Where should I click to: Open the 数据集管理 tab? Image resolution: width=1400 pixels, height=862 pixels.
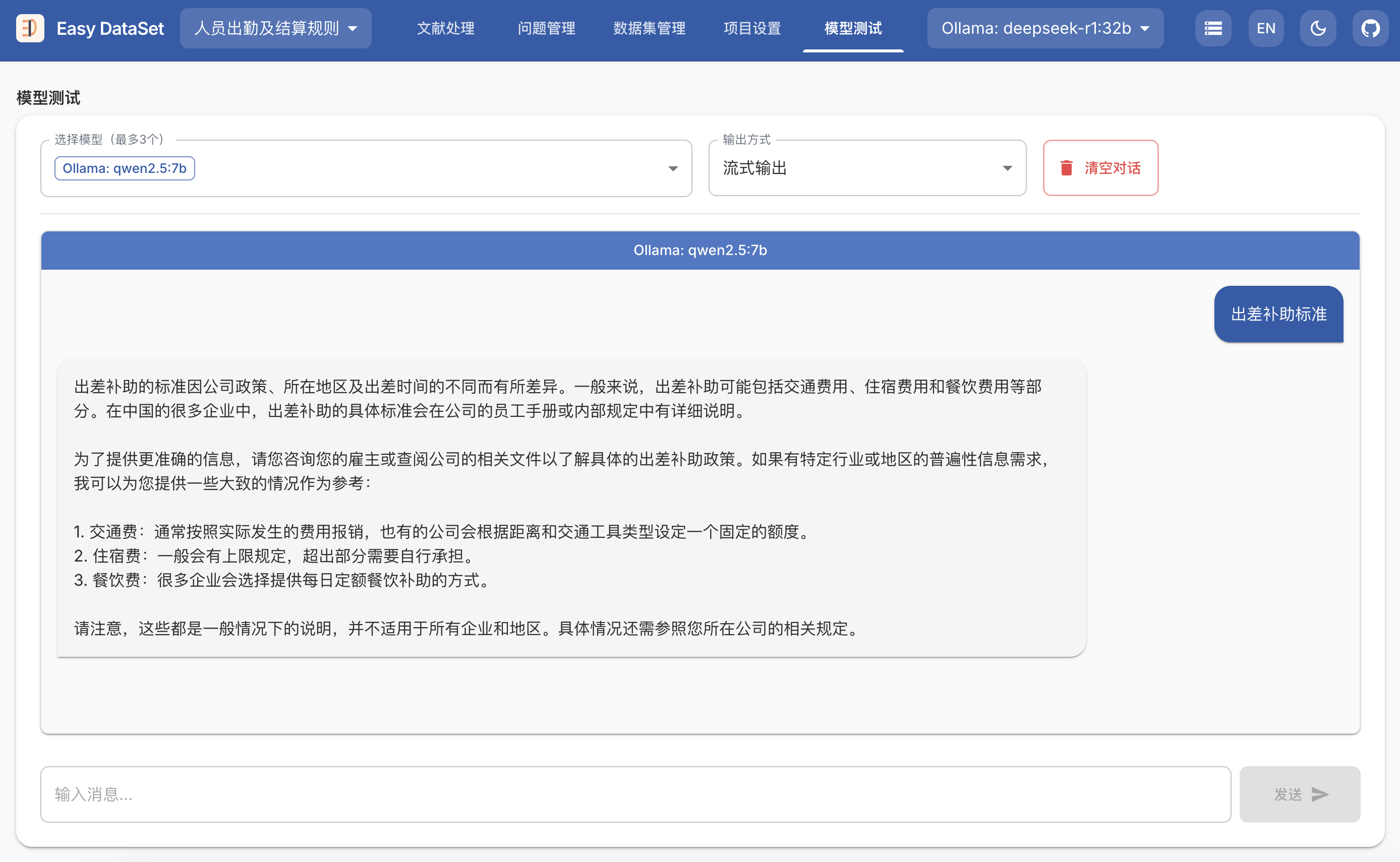(x=649, y=28)
